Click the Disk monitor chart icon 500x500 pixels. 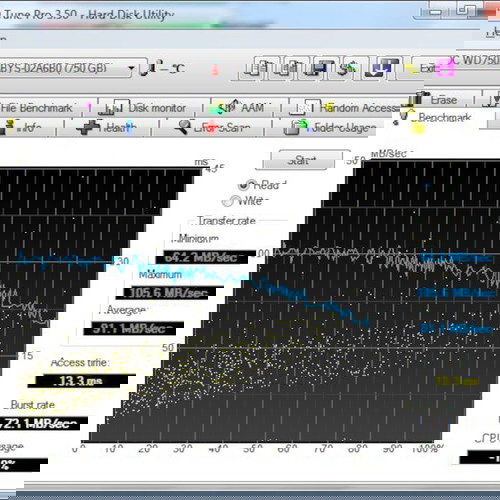(x=113, y=107)
